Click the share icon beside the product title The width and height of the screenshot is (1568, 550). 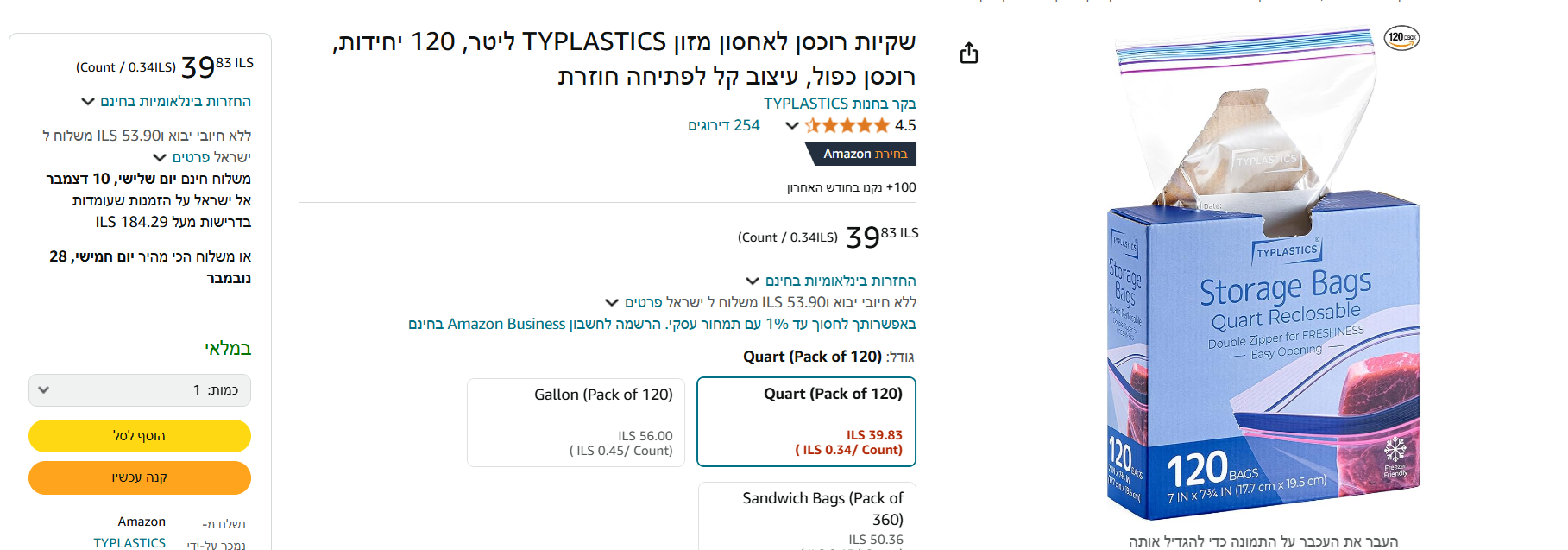(x=969, y=54)
